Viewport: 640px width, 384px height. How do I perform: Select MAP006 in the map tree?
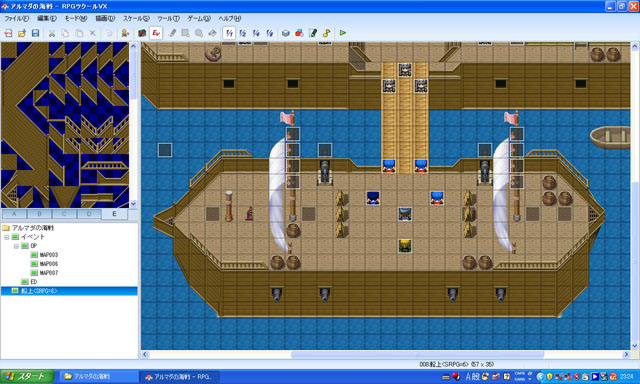click(44, 264)
